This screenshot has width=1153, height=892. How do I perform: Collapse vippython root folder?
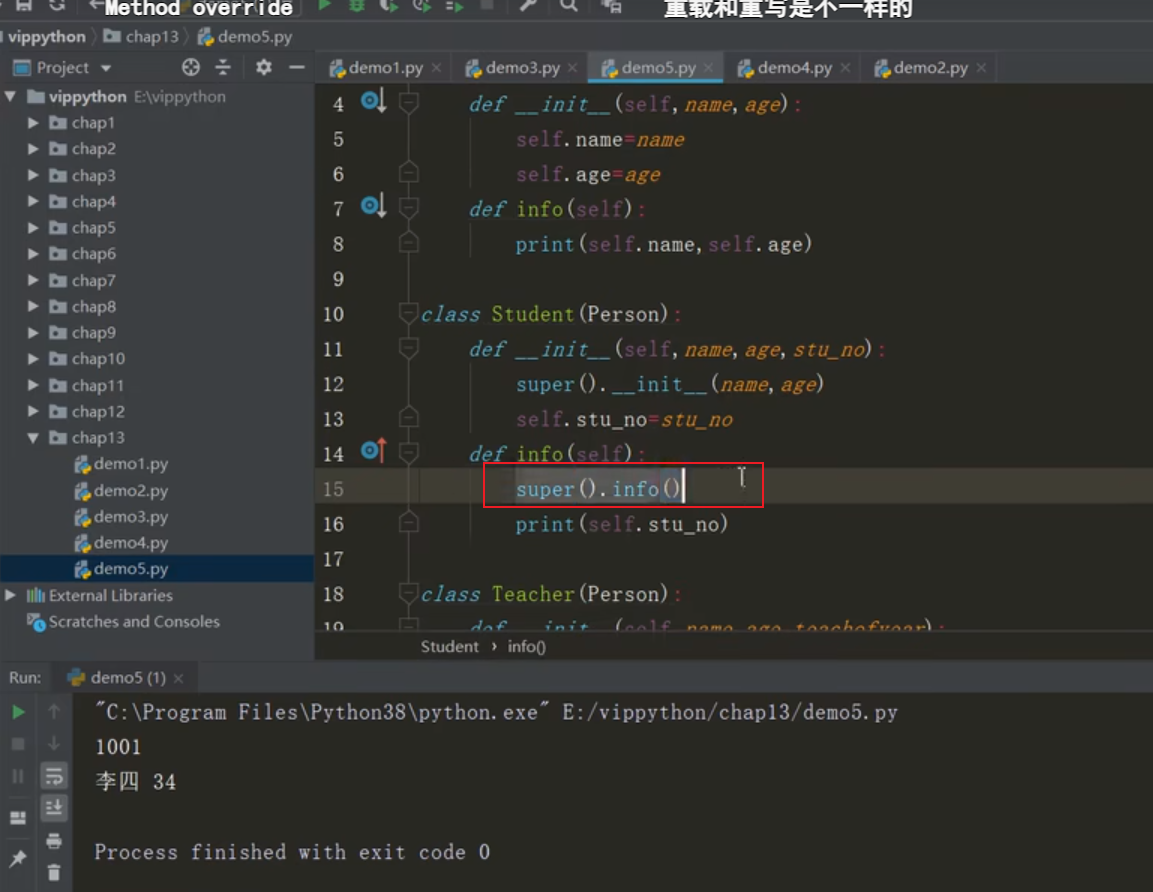tap(10, 96)
